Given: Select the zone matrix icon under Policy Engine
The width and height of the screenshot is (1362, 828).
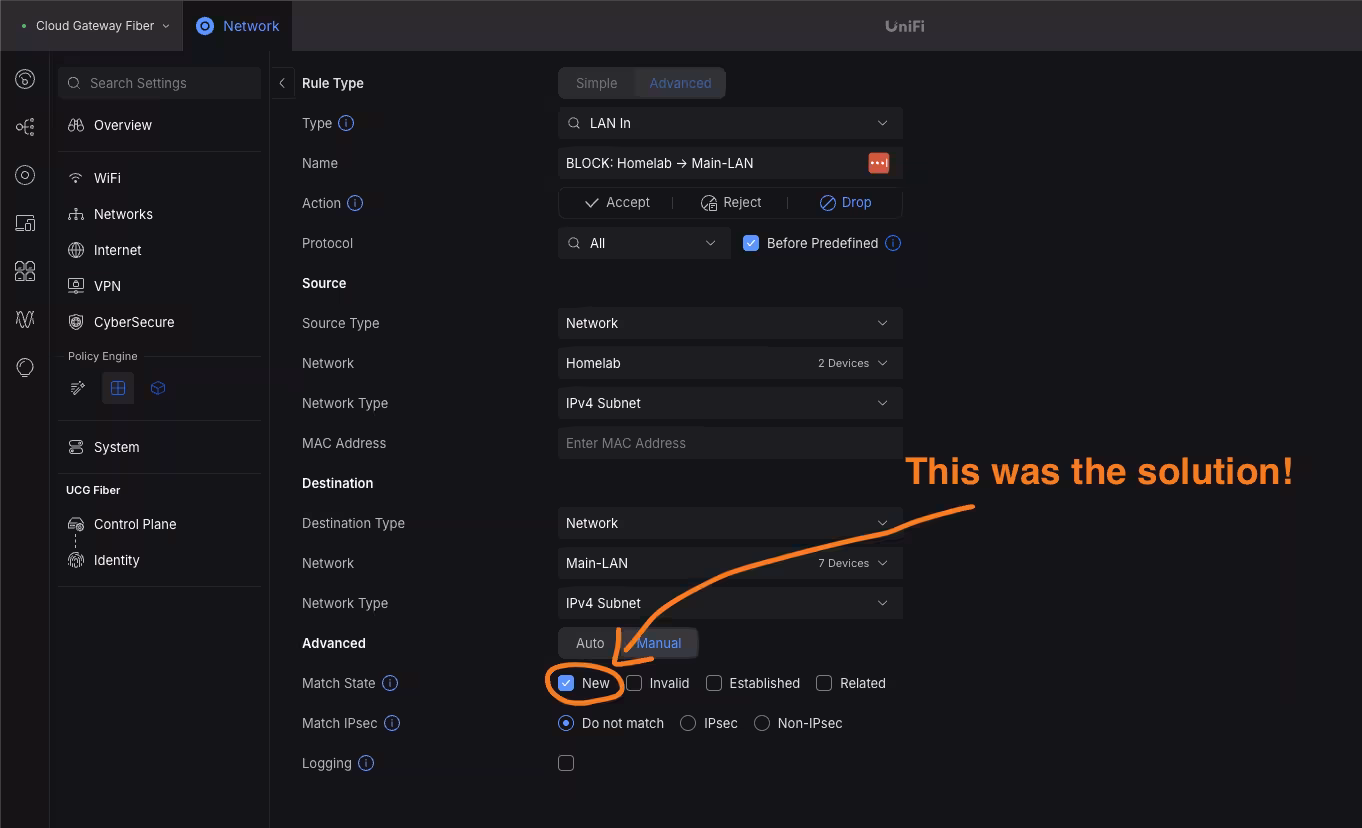Looking at the screenshot, I should [117, 388].
